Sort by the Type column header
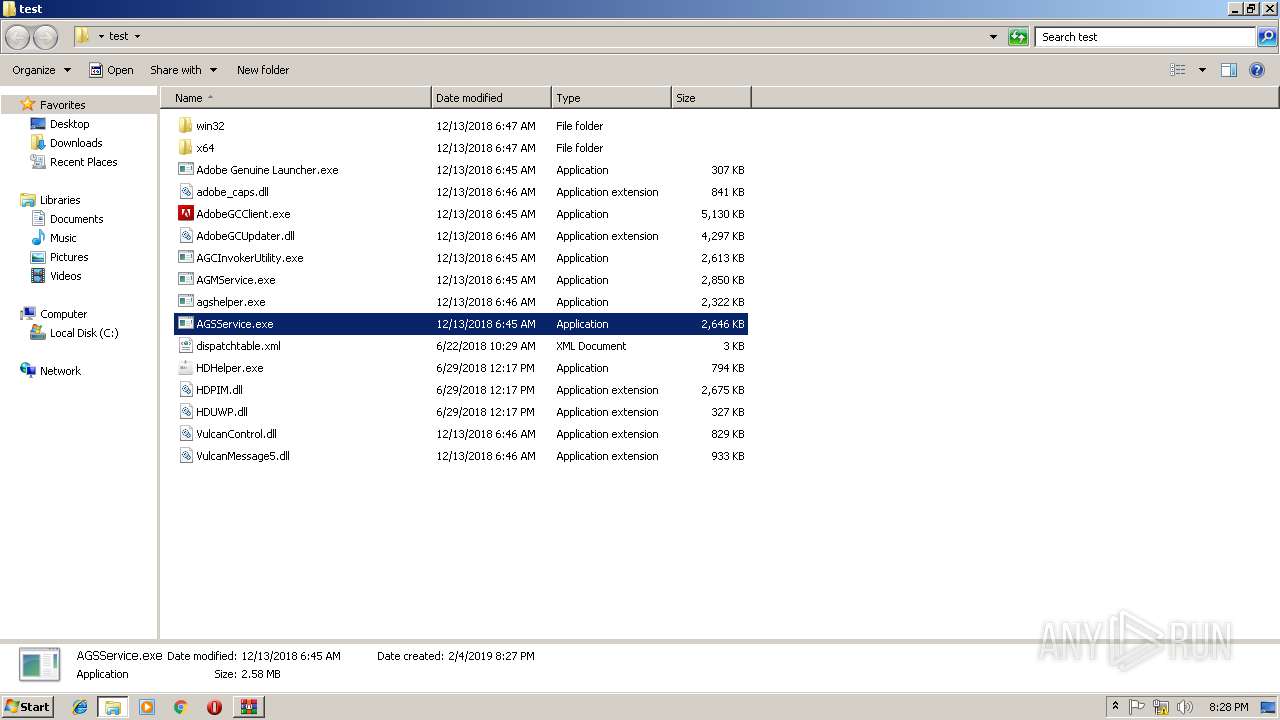 (x=611, y=98)
